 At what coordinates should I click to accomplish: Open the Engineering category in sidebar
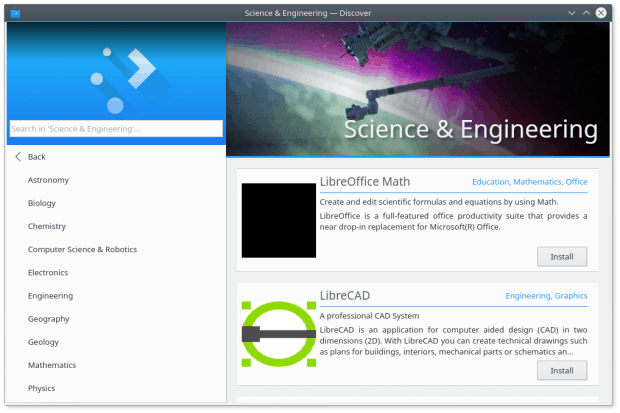(x=50, y=296)
